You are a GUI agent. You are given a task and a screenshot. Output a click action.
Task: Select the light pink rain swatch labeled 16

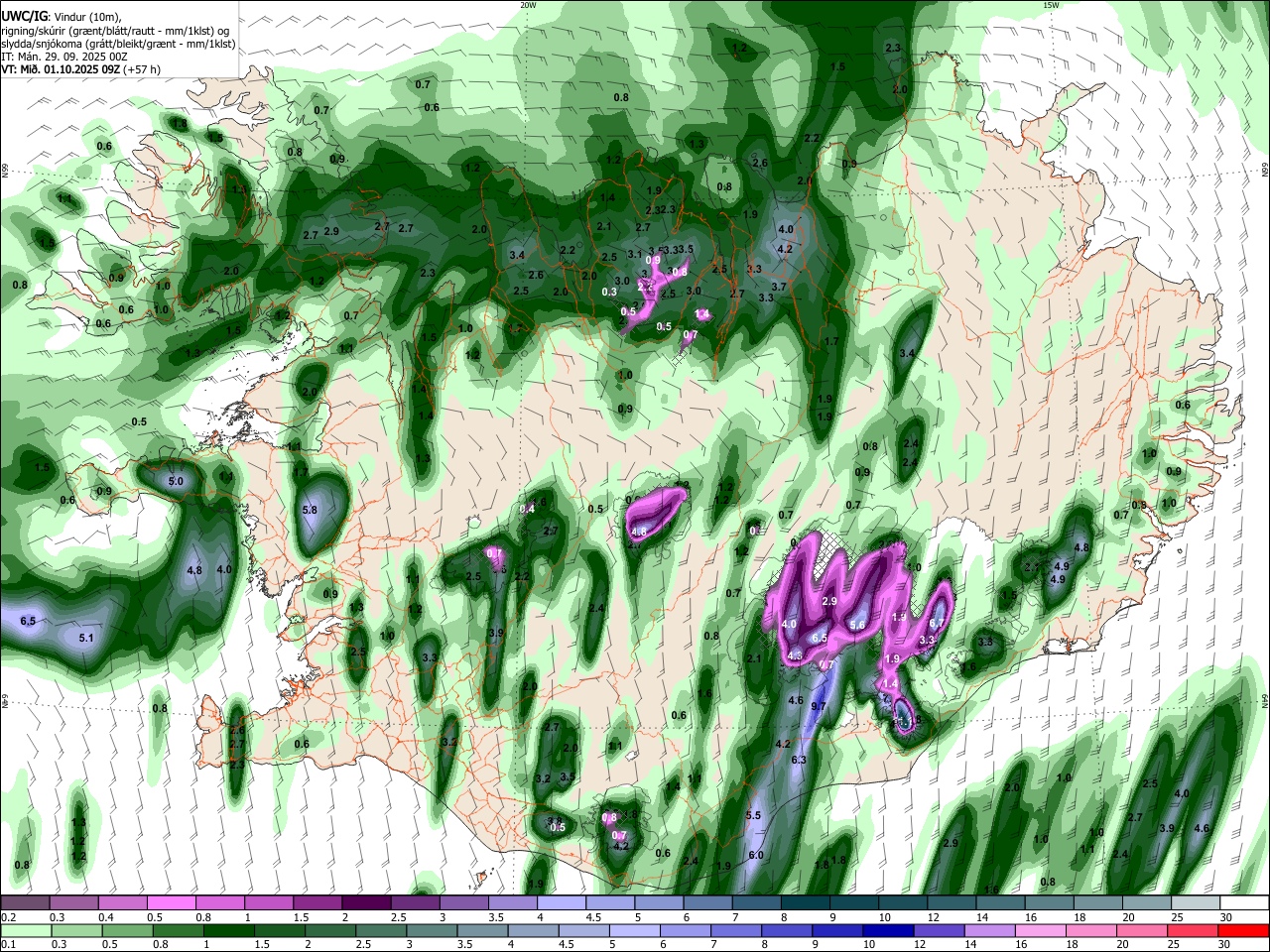point(1041,930)
